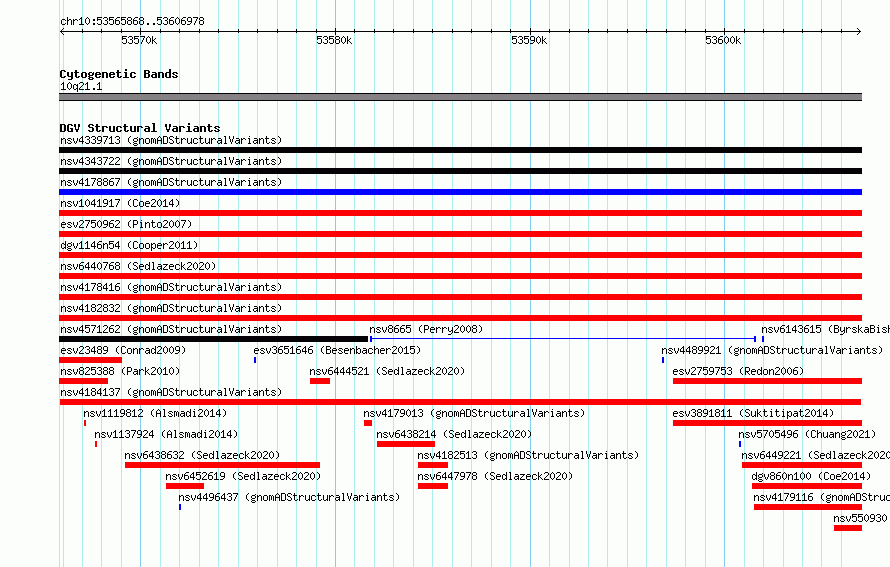Image resolution: width=890 pixels, height=567 pixels.
Task: Click the red bar of esv23489
Action: coord(90,360)
